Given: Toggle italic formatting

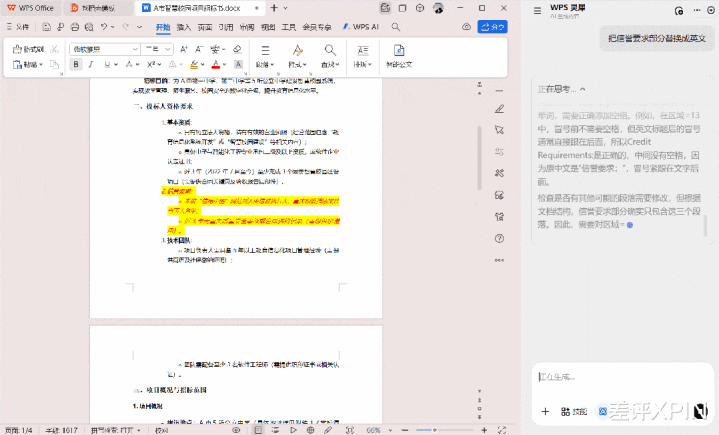Looking at the screenshot, I should 91,65.
